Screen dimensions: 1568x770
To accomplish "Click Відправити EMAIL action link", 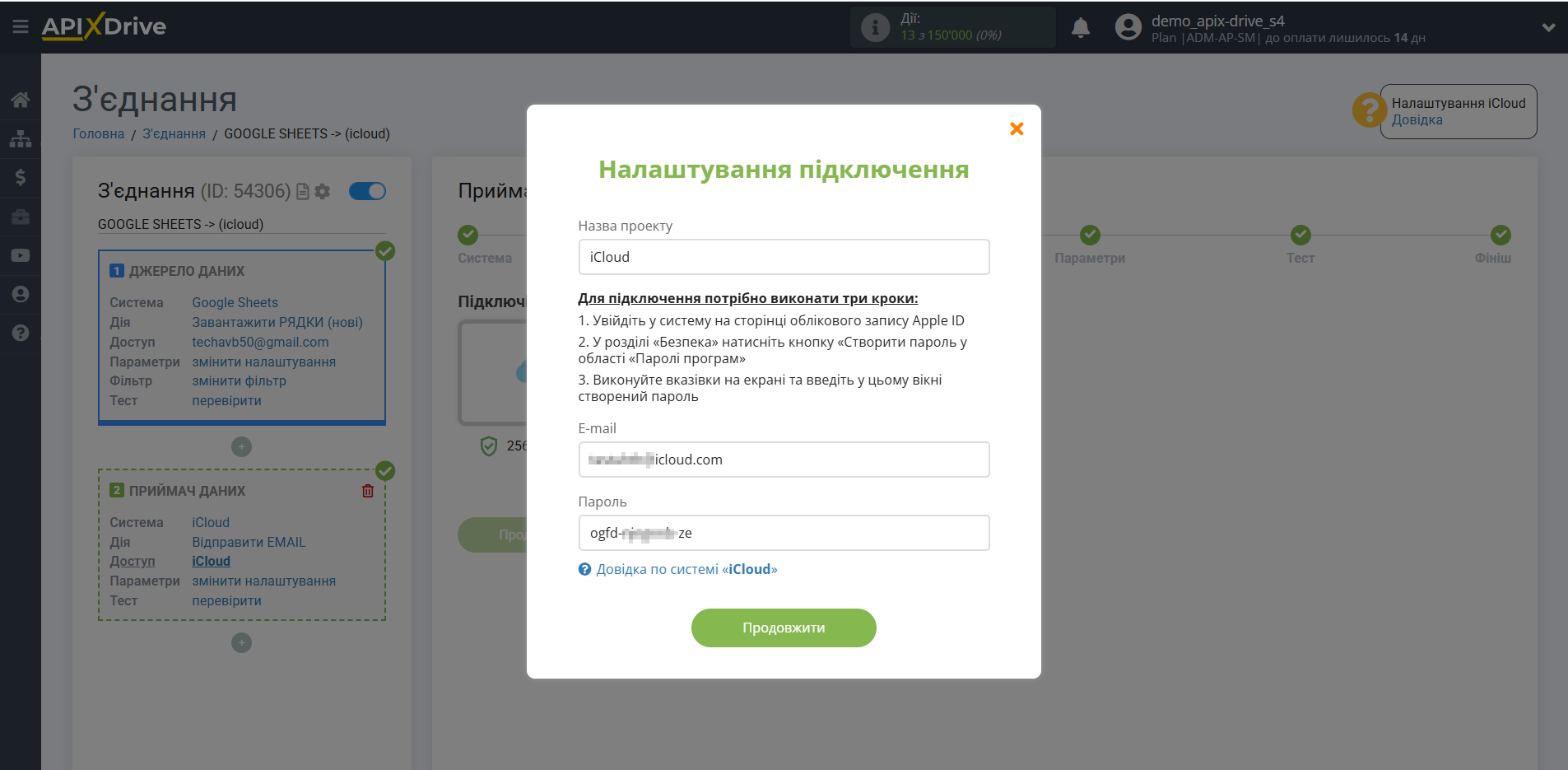I will 249,542.
